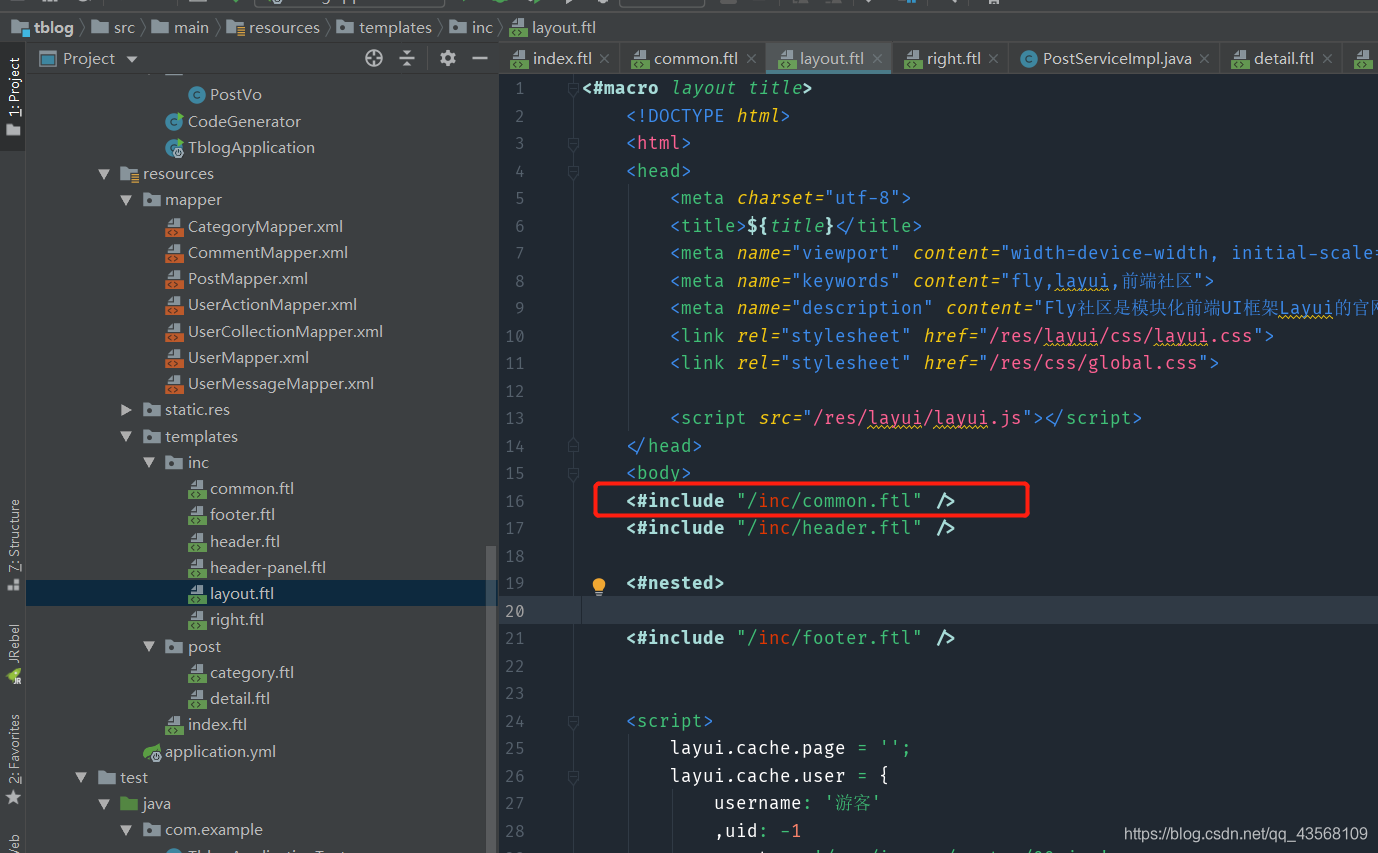
Task: Select category.ftl in the post folder
Action: click(252, 673)
